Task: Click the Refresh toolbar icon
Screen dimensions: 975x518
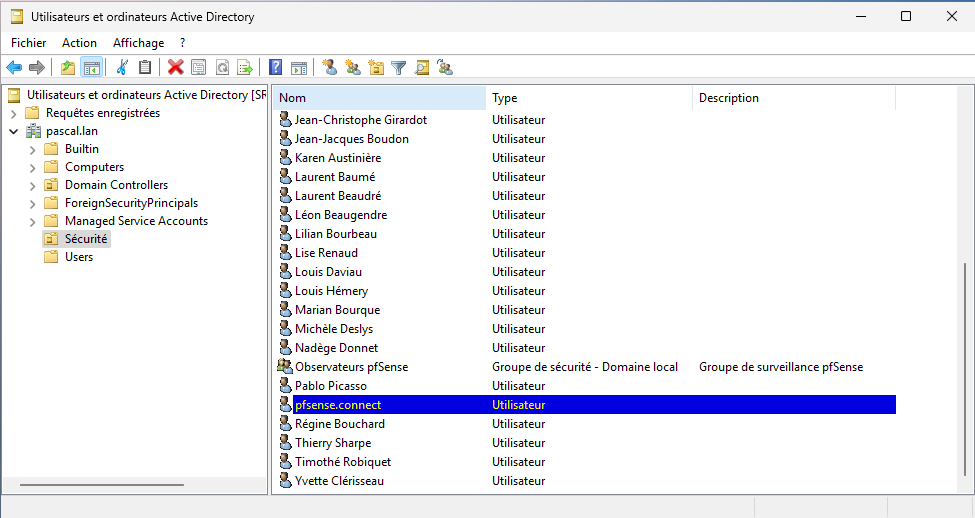Action: point(222,67)
